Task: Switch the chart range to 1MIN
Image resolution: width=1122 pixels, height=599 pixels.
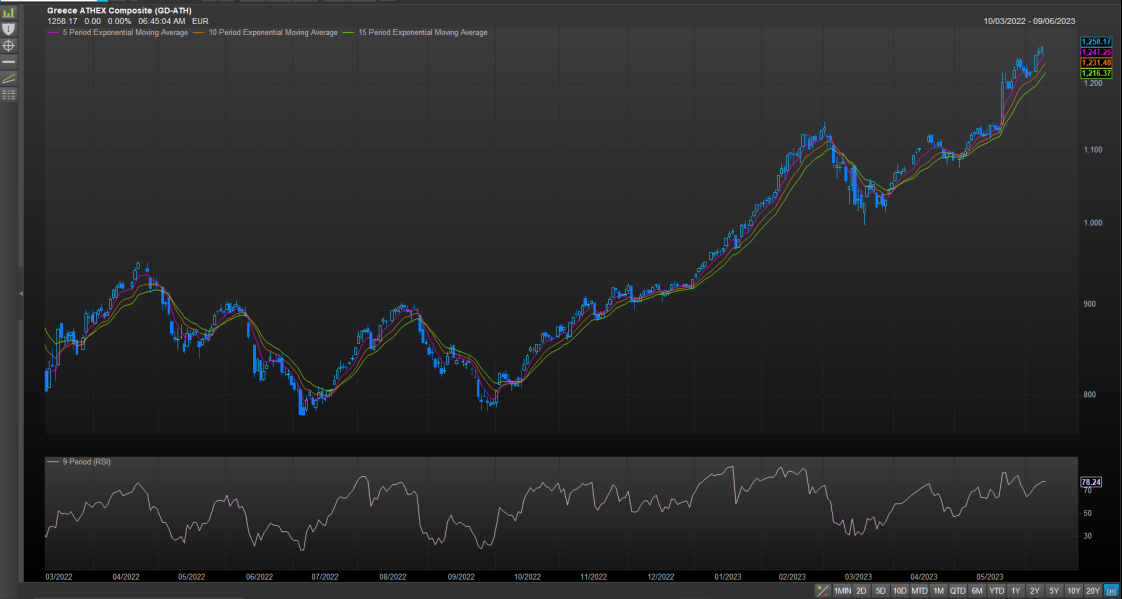Action: [842, 590]
